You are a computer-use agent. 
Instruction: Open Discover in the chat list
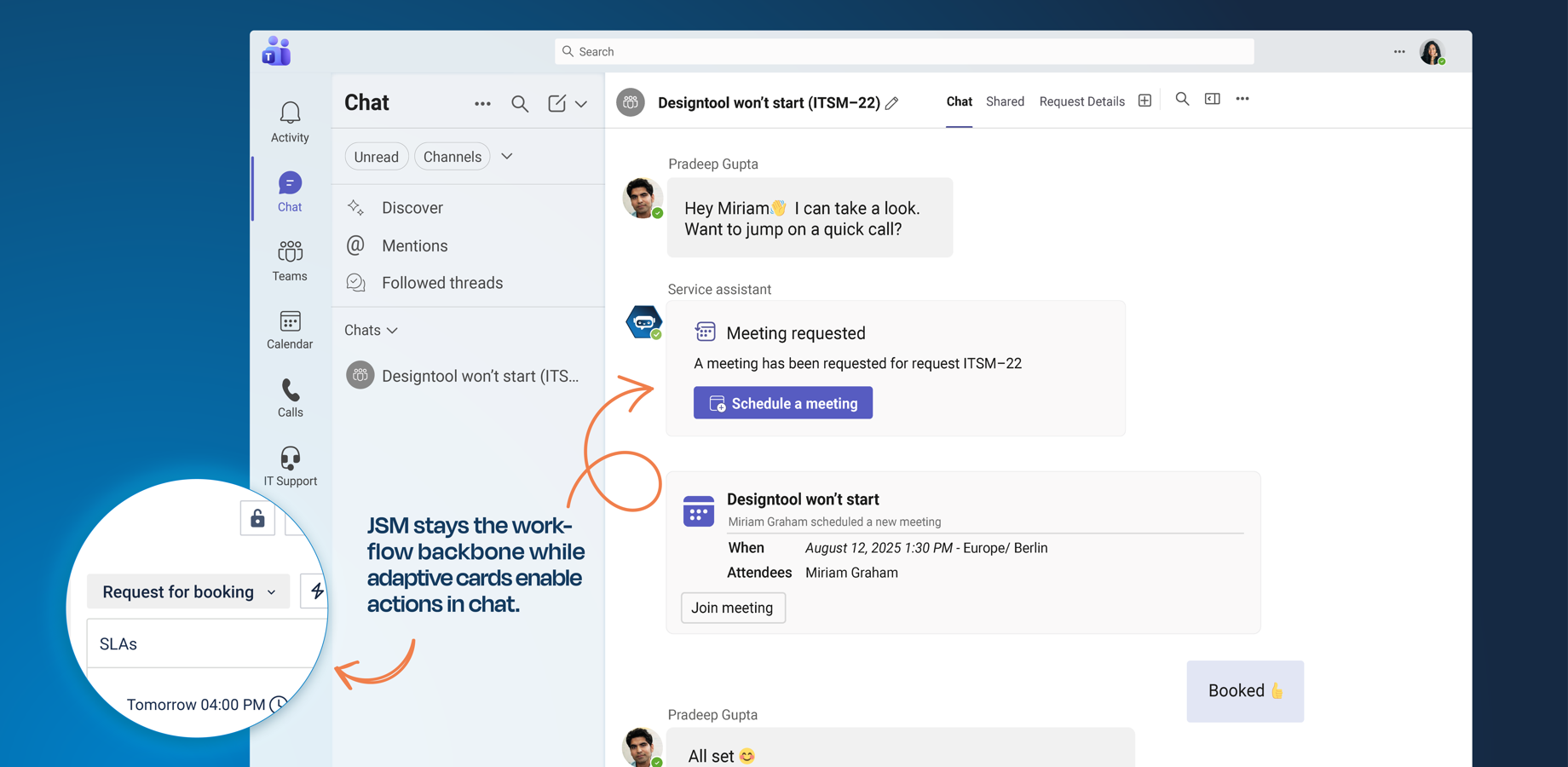tap(412, 207)
